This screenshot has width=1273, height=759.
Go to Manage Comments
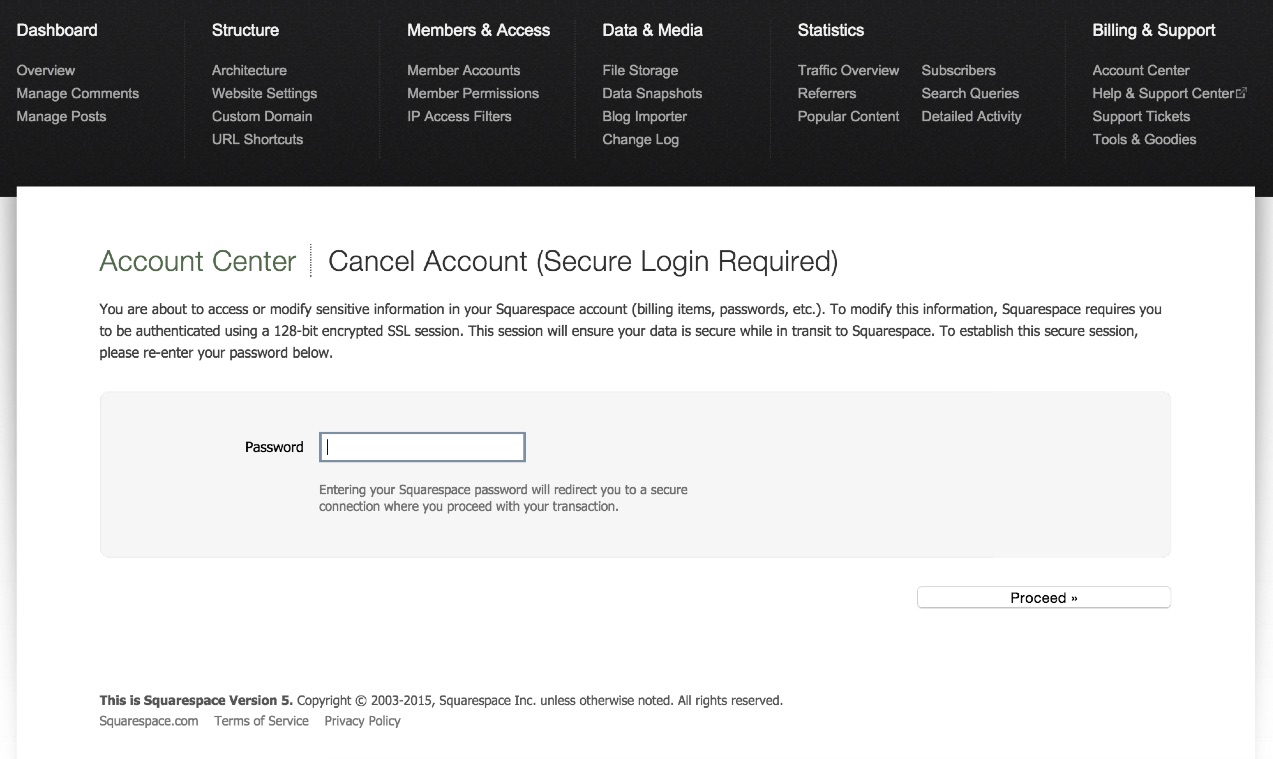[x=77, y=93]
